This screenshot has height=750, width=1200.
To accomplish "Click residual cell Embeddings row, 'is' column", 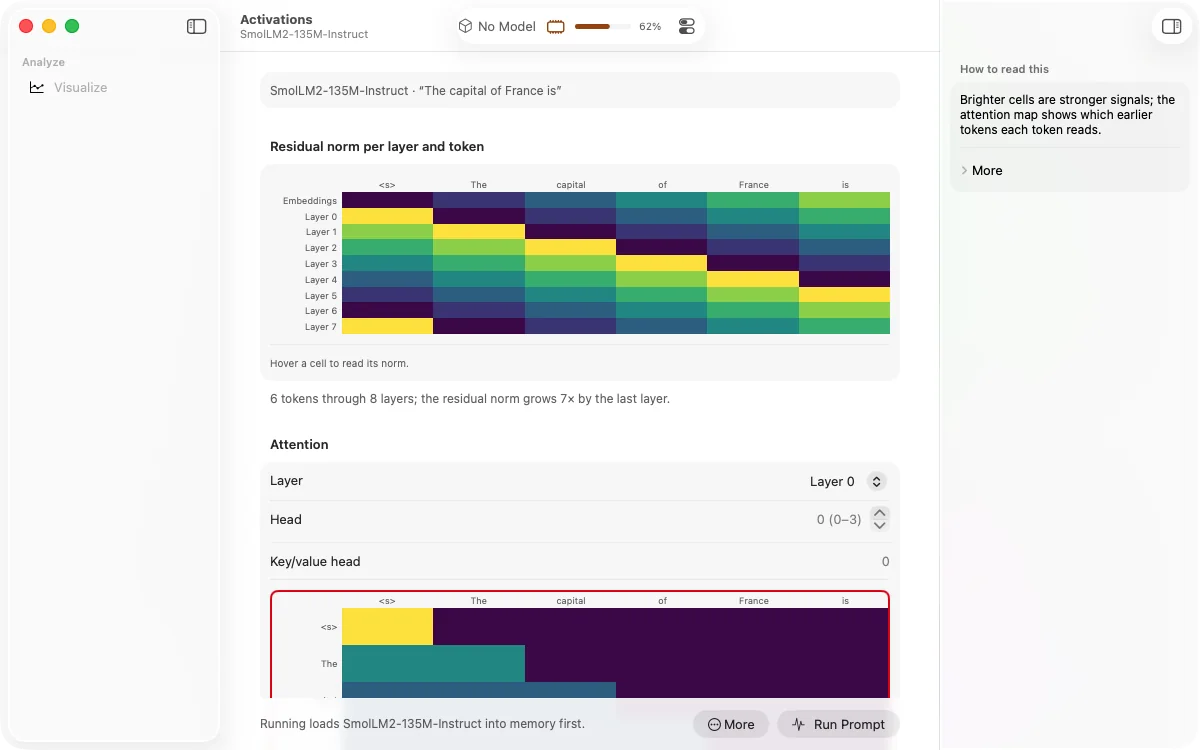I will coord(844,200).
